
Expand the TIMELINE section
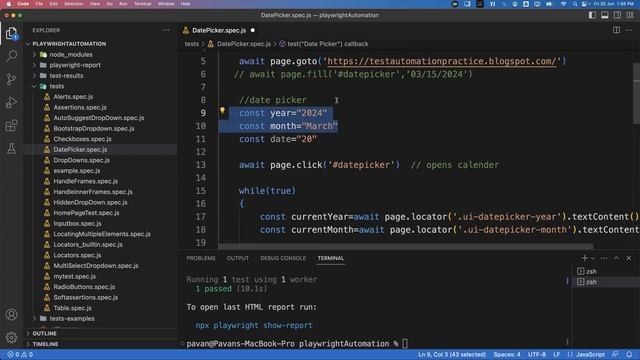[x=100, y=344]
